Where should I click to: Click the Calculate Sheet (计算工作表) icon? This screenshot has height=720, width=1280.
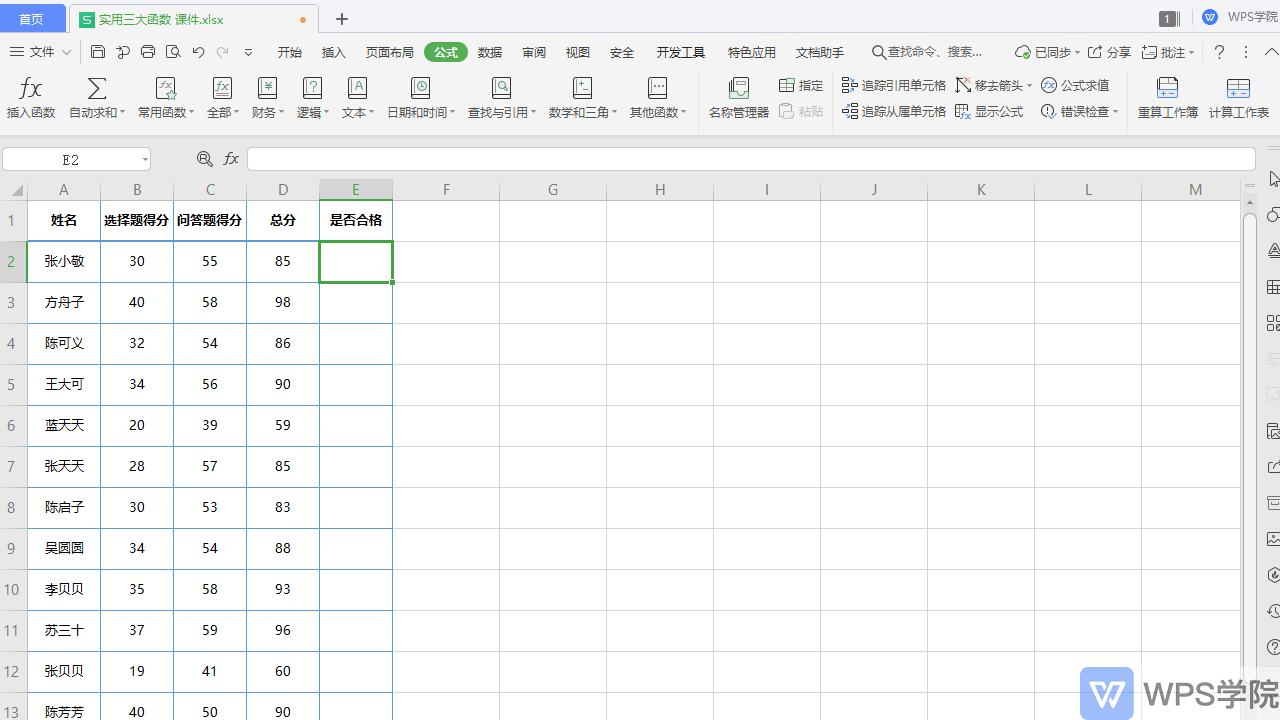(x=1238, y=89)
